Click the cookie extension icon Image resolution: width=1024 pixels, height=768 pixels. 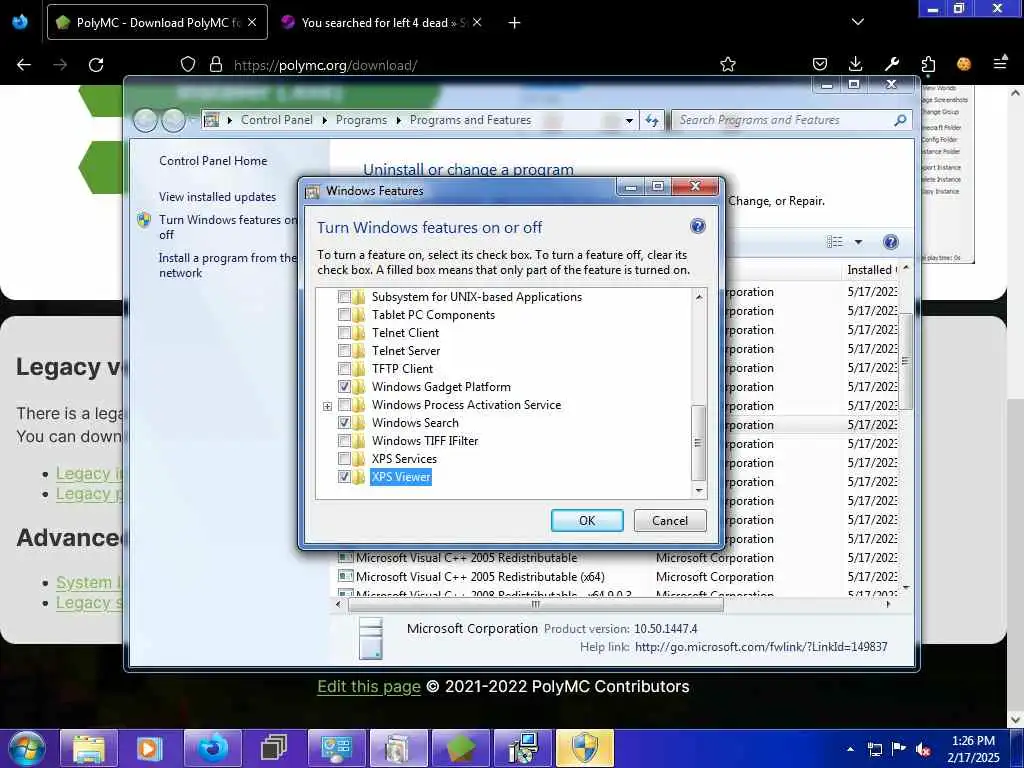coord(964,64)
